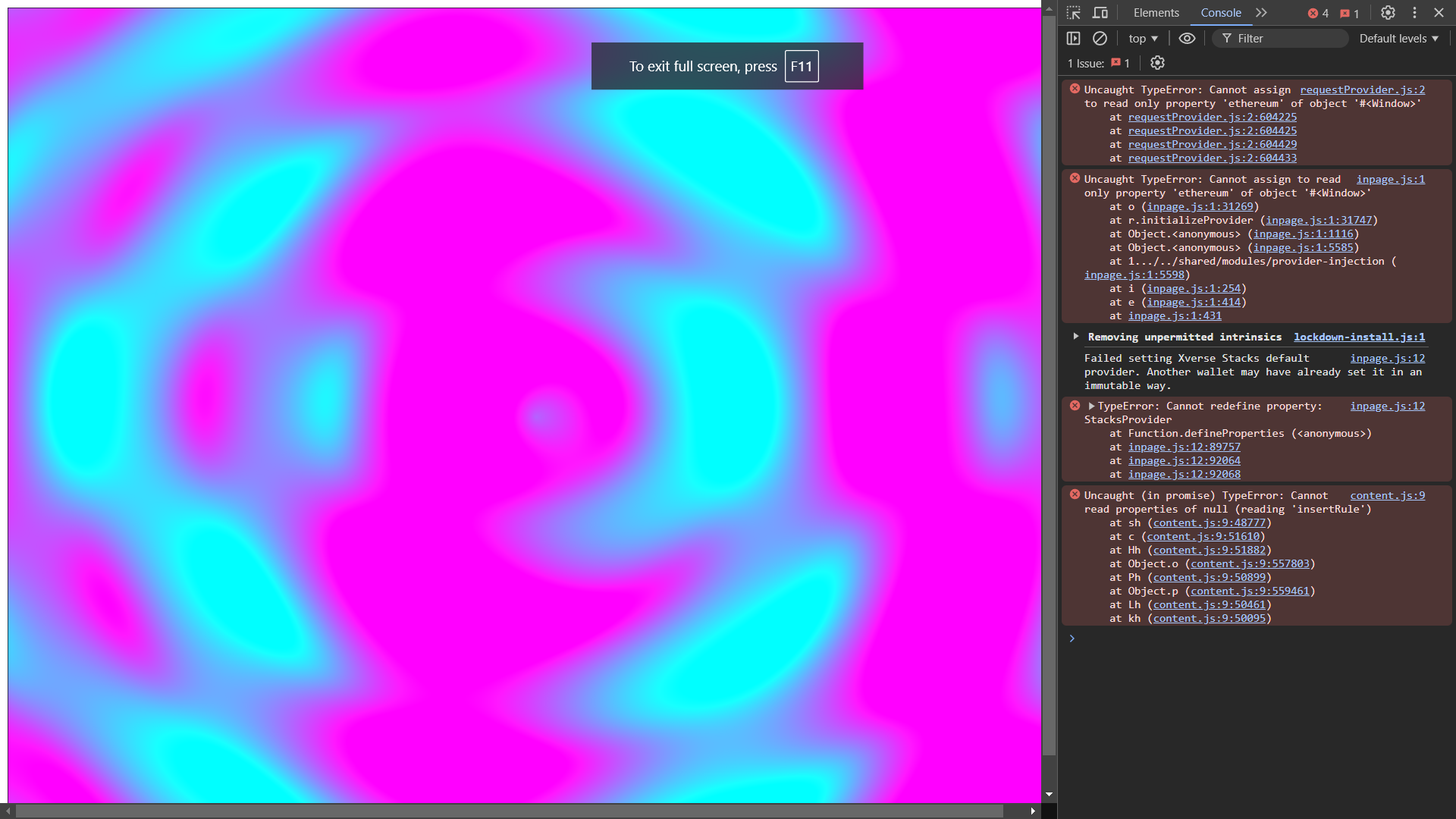Select the inspect element tool
1456x819 pixels.
[1073, 13]
